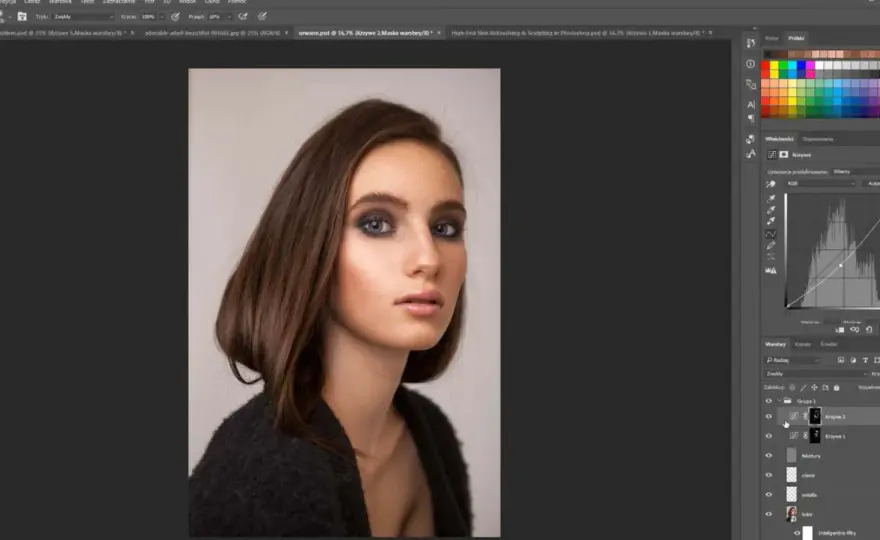Viewport: 880px width, 540px height.
Task: Switch to the Próbki swatches tab
Action: coord(796,38)
